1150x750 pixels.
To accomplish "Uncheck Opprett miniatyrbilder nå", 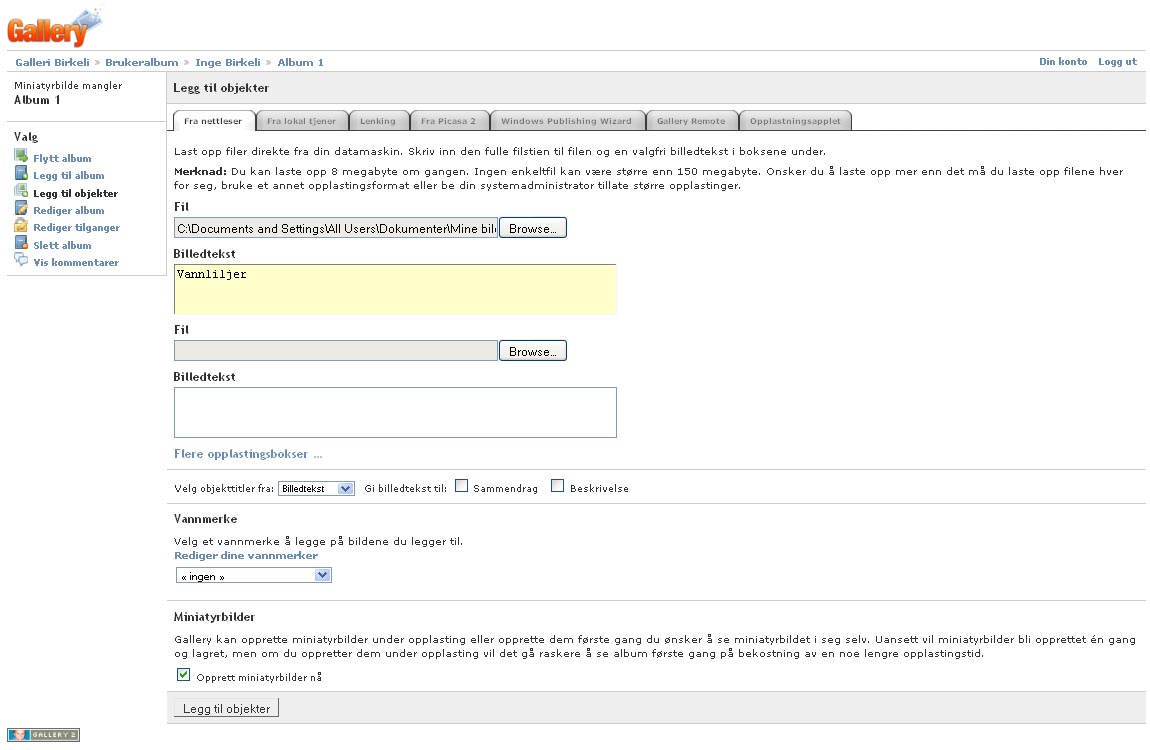I will coord(183,675).
